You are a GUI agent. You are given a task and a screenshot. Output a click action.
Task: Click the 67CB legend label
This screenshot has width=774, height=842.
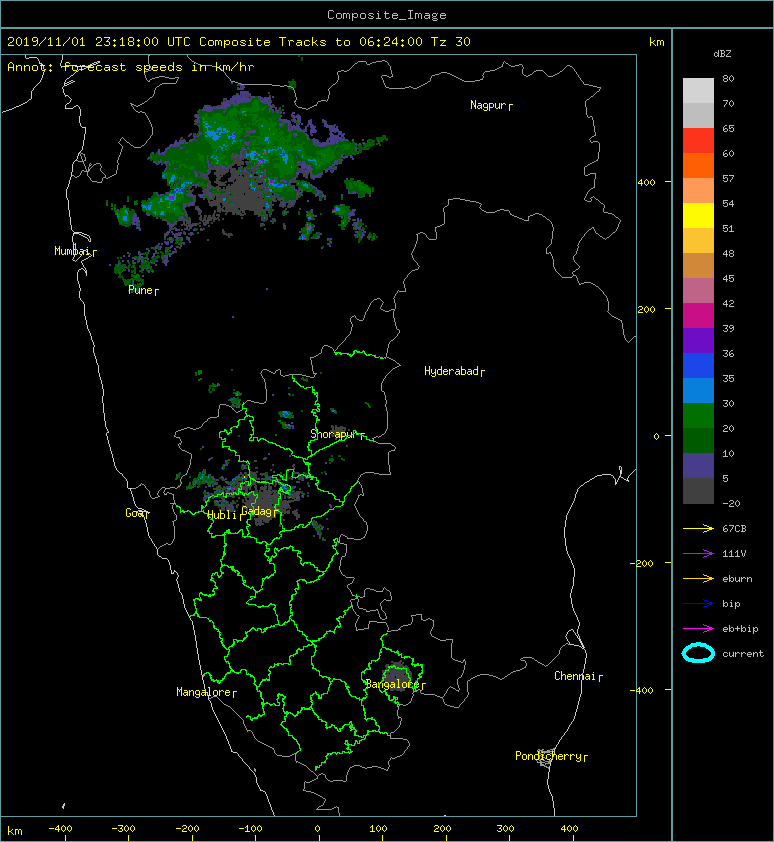click(x=734, y=529)
